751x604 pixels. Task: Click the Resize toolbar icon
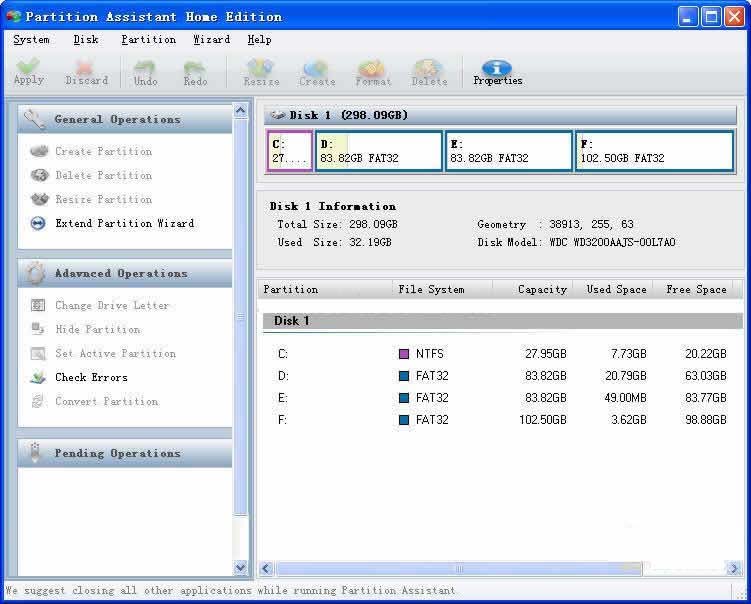(261, 72)
